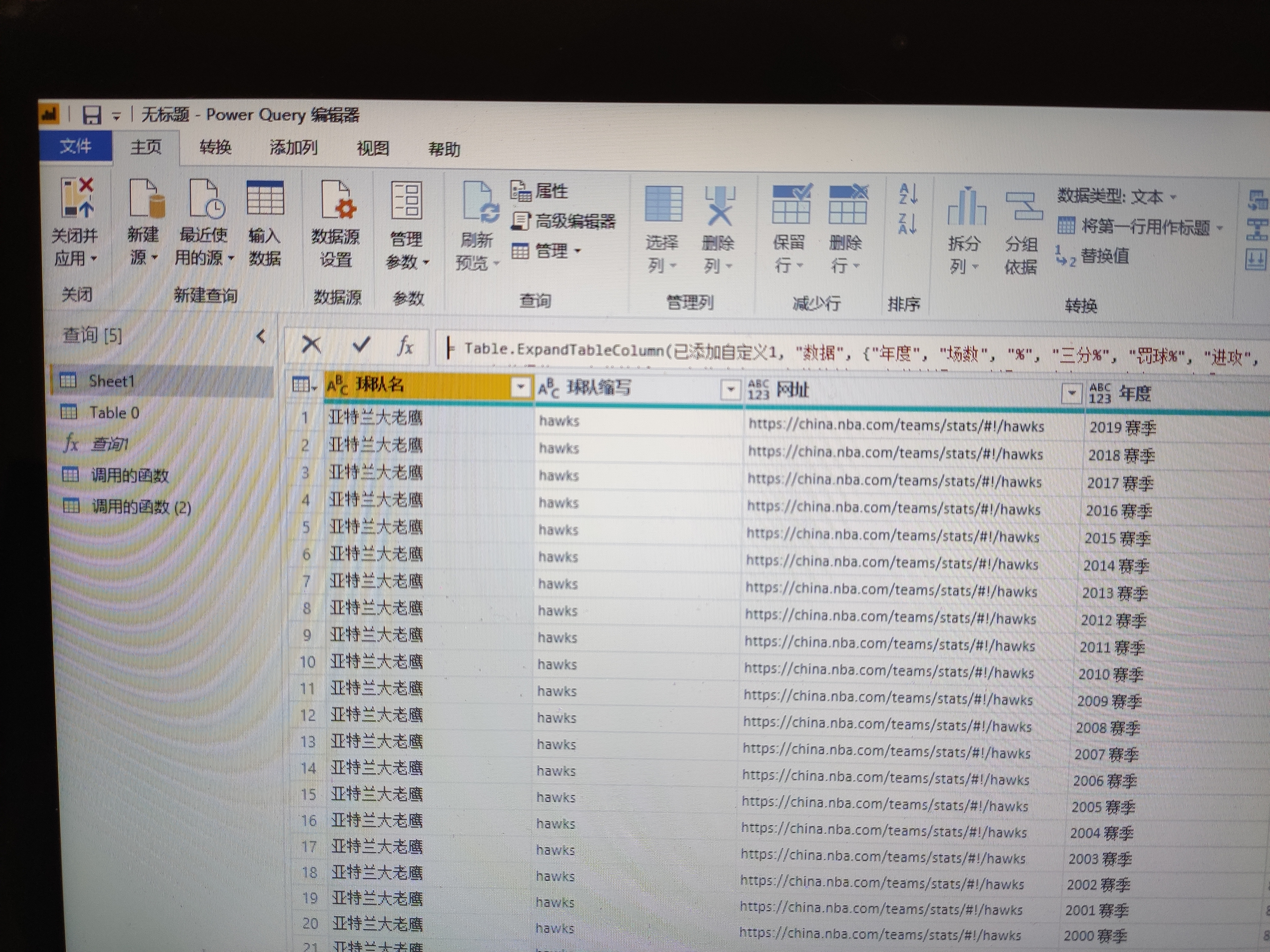
Task: Click the 拆分列 (Split Column) icon
Action: pos(966,207)
